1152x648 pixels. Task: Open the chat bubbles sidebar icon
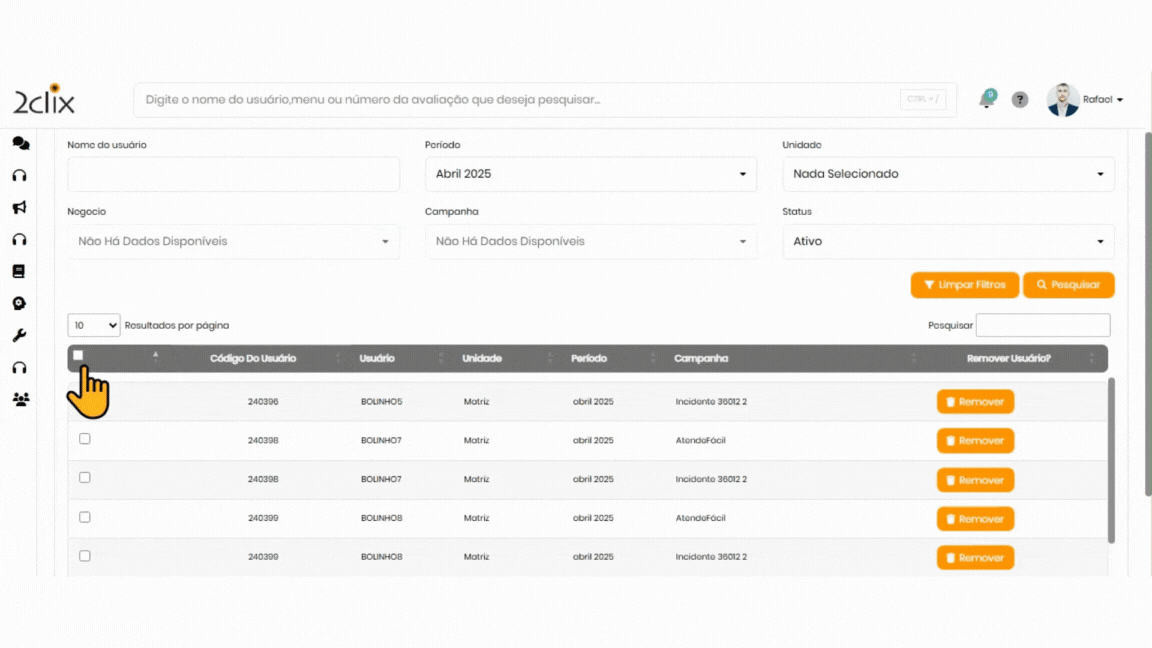[x=20, y=144]
